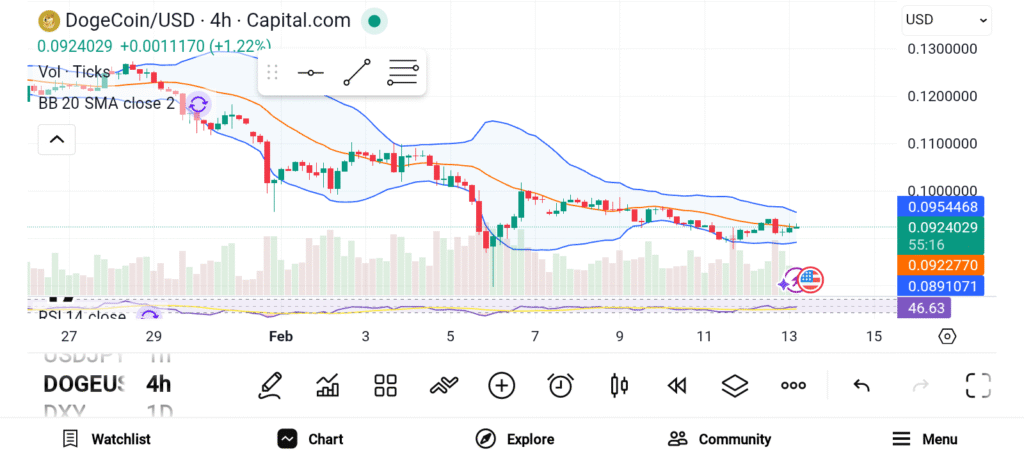Open the indicators chart icon

click(327, 385)
